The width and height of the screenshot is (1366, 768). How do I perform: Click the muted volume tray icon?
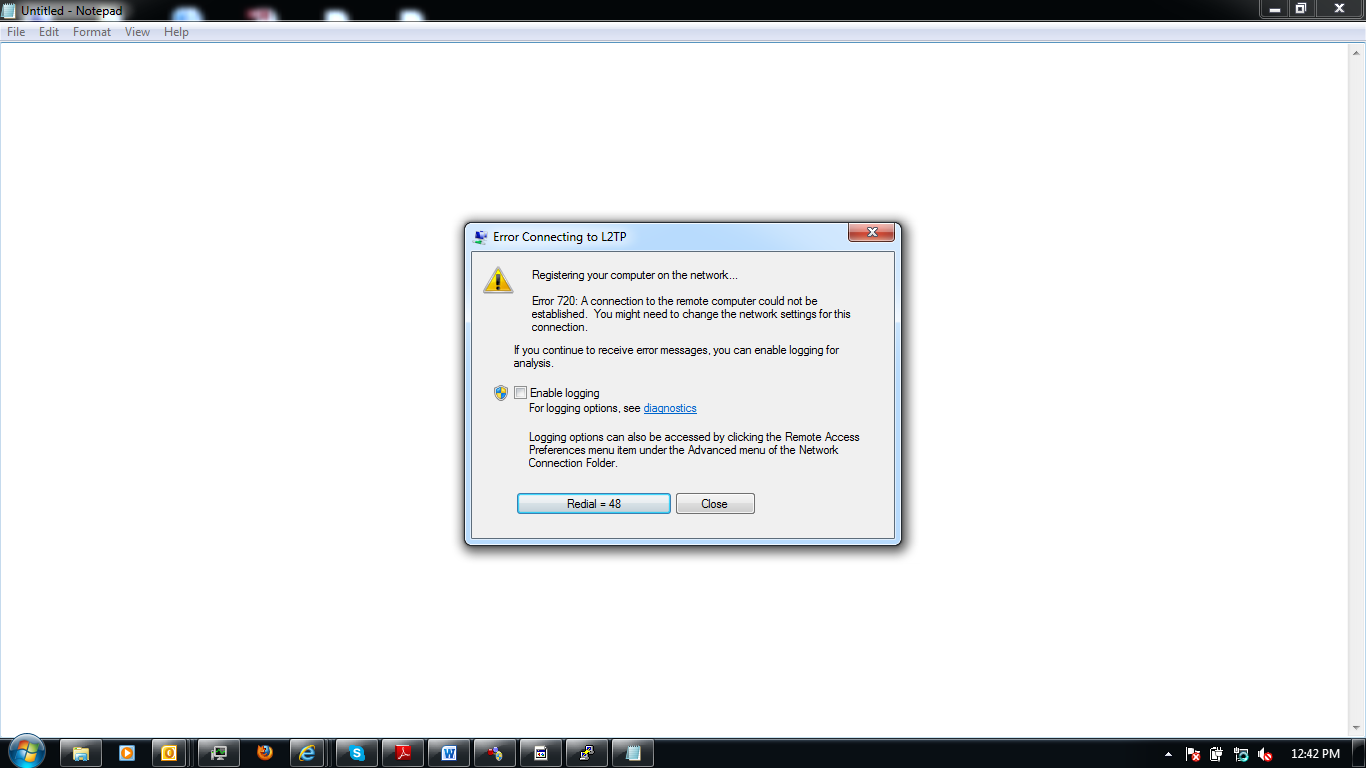(x=1266, y=754)
